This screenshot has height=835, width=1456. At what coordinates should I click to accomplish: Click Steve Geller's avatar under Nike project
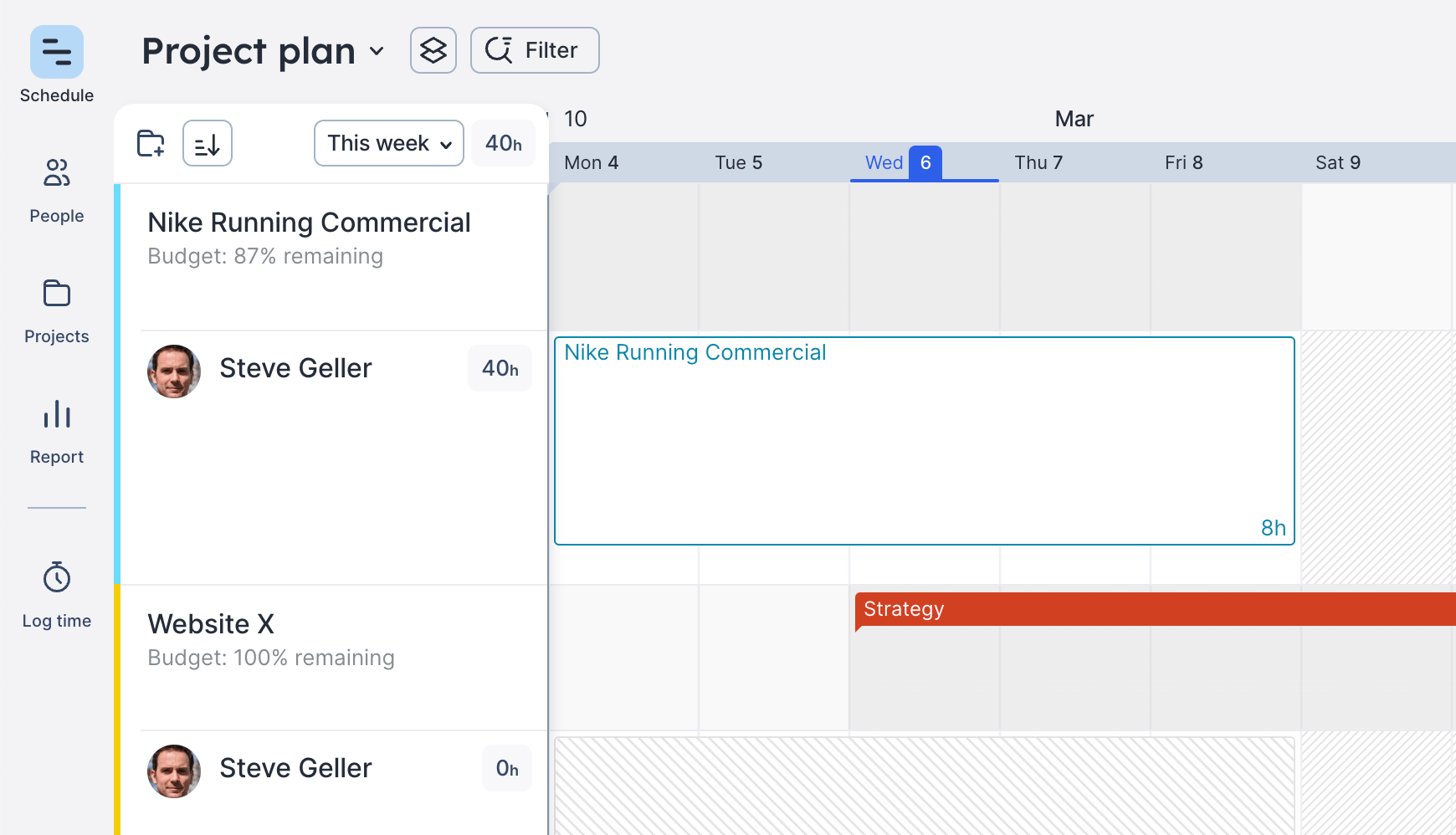pos(174,371)
